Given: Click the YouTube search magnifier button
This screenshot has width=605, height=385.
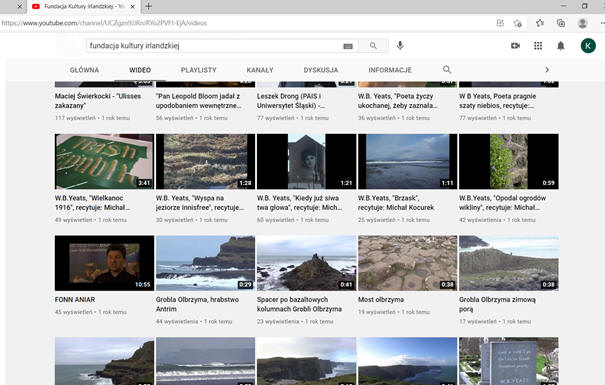Looking at the screenshot, I should coord(373,46).
